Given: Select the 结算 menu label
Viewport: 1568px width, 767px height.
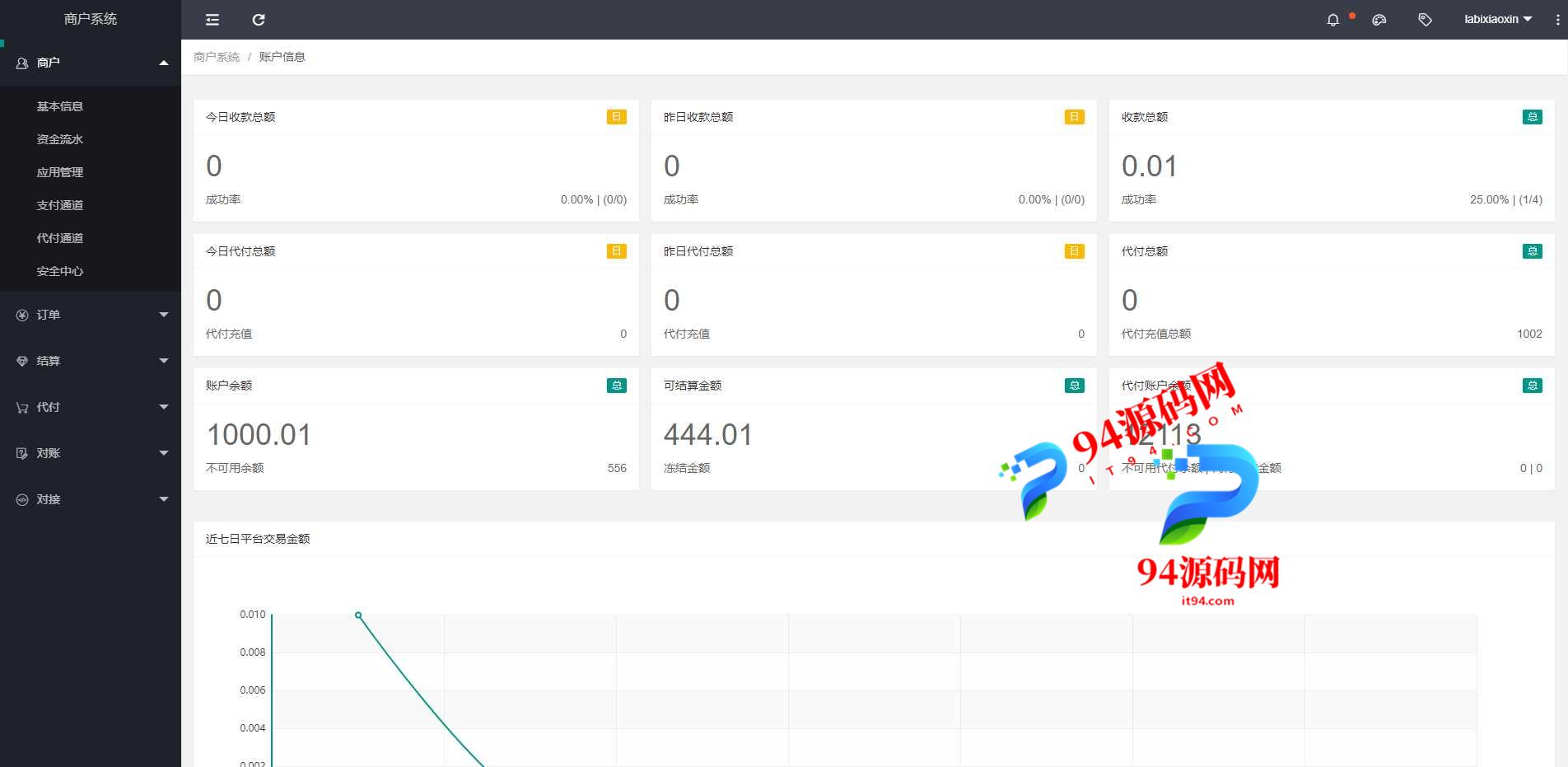Looking at the screenshot, I should pos(49,361).
